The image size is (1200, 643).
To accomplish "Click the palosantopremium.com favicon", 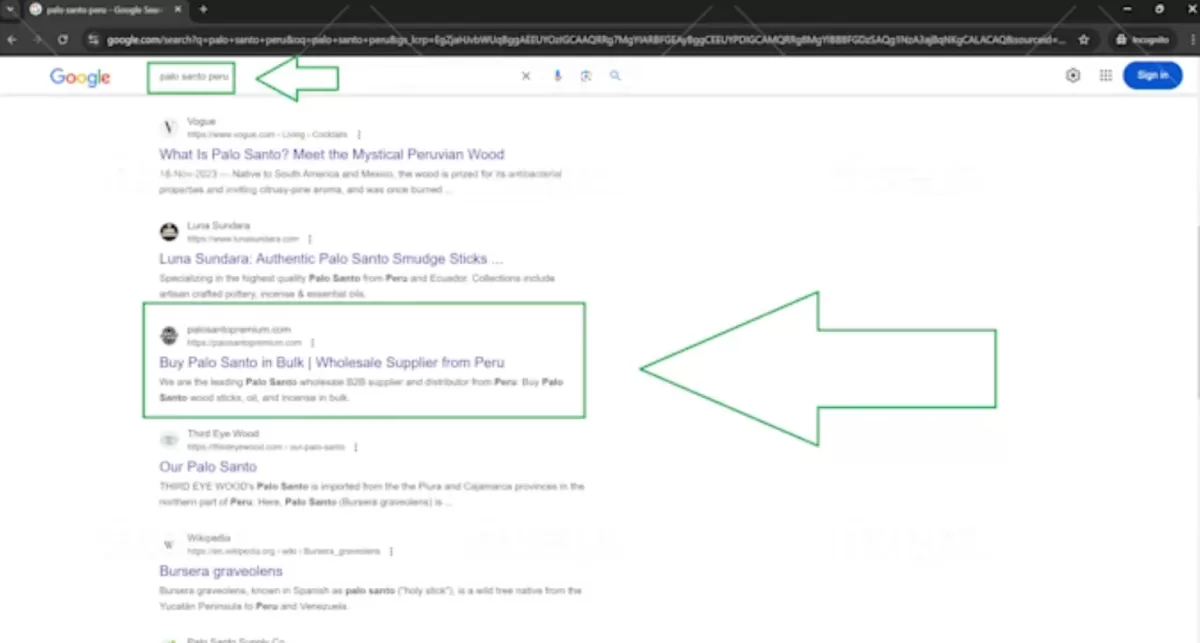I will [x=169, y=335].
